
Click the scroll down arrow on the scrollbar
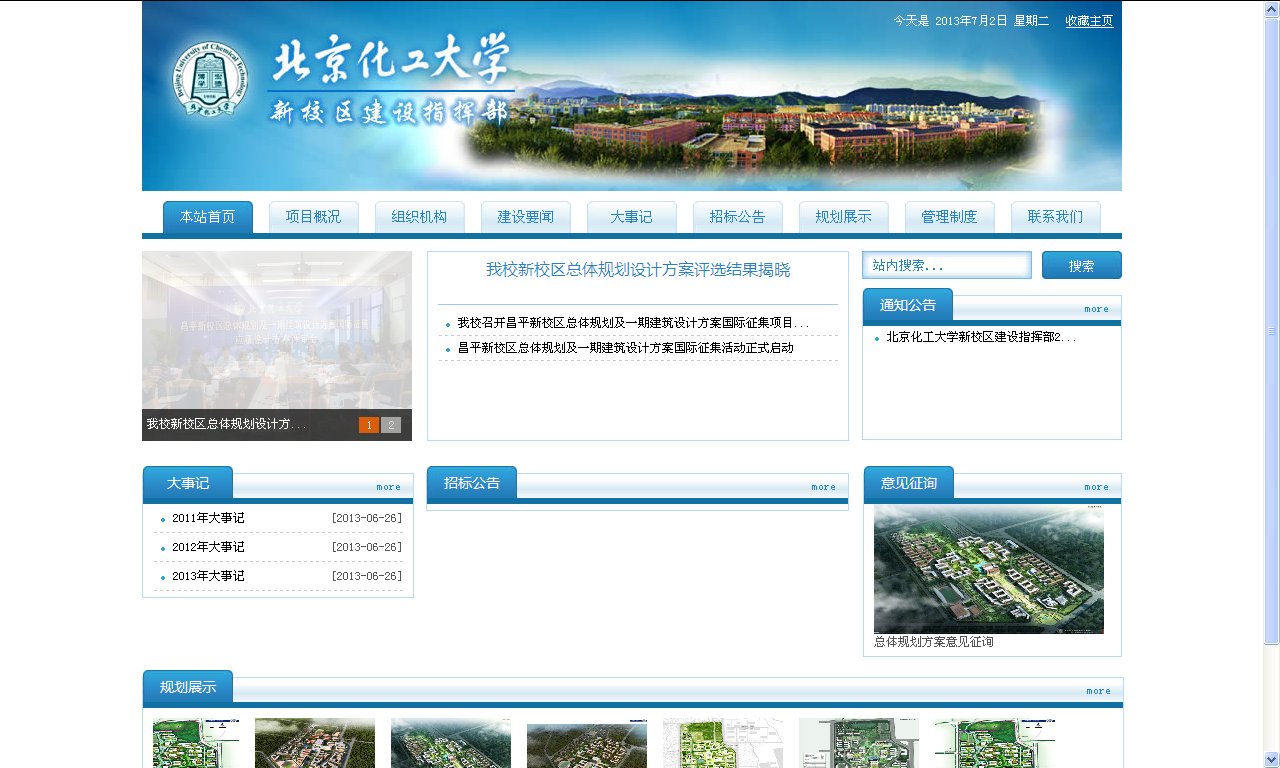(x=1271, y=759)
